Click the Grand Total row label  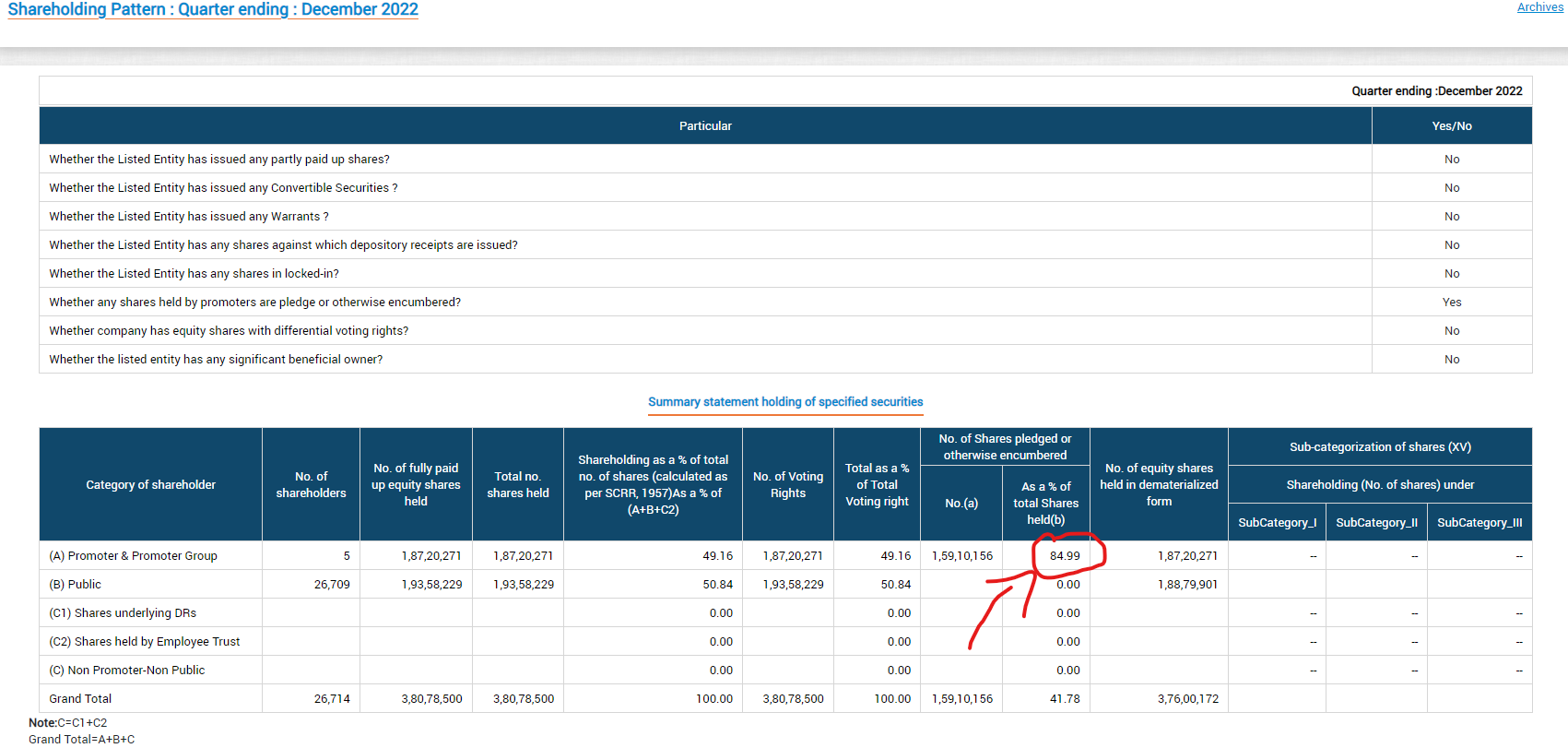[x=80, y=699]
